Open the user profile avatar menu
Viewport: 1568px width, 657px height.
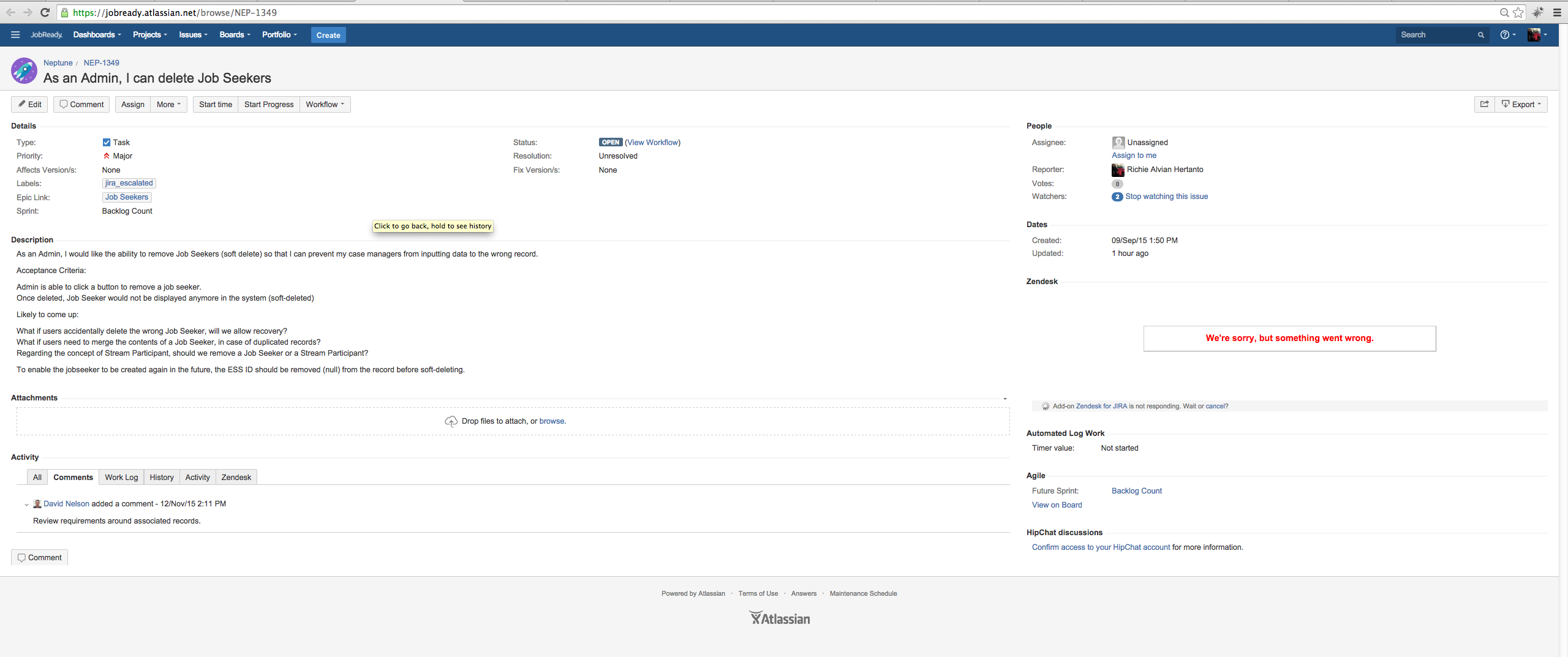1537,35
